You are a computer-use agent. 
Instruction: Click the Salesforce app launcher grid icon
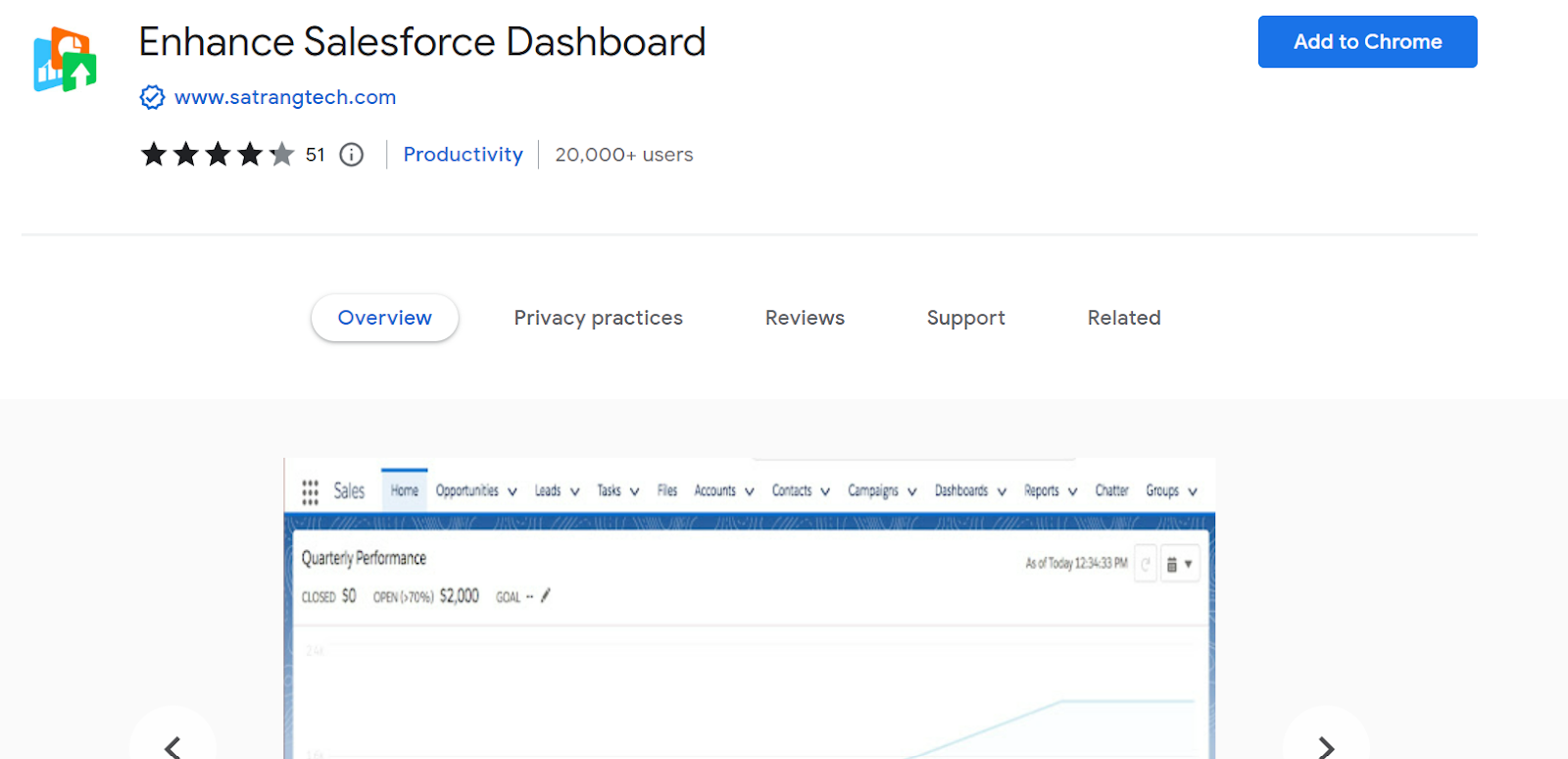tap(310, 491)
